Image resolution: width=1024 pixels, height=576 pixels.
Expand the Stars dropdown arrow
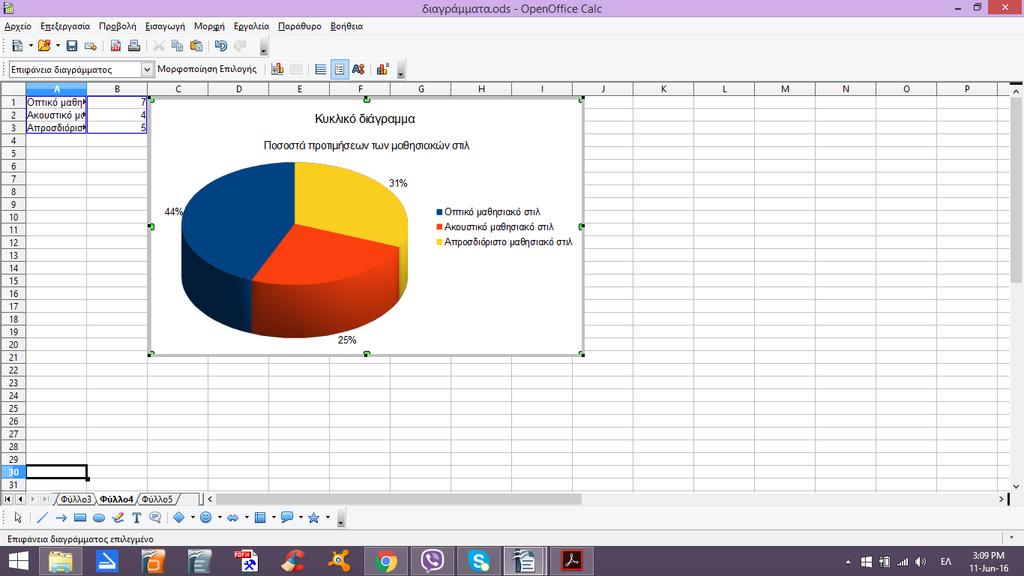[328, 518]
